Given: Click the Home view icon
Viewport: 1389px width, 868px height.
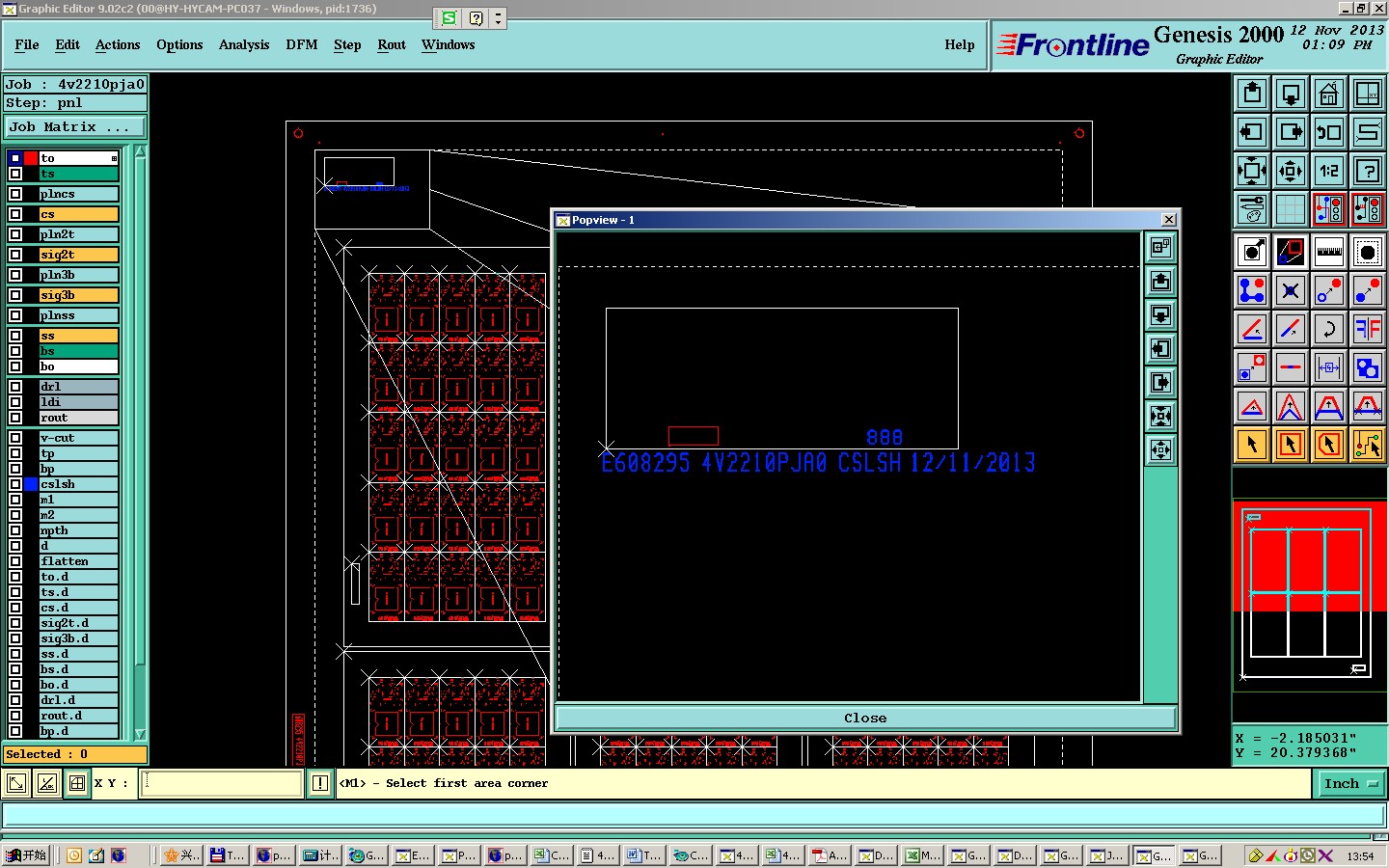Looking at the screenshot, I should (x=1329, y=94).
